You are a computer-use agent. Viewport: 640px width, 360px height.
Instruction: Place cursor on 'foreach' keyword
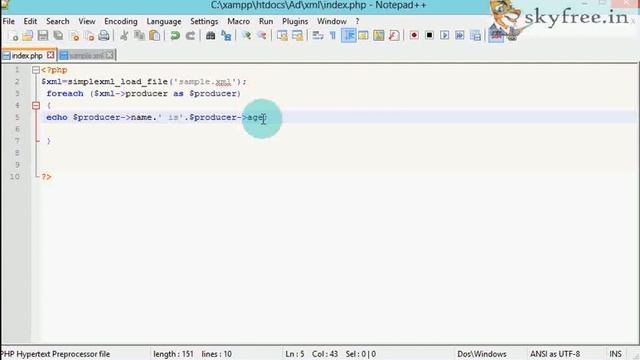pos(65,93)
